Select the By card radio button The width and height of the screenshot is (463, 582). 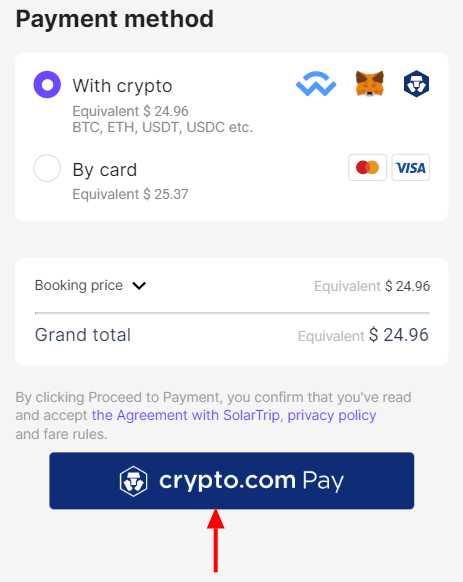point(47,168)
